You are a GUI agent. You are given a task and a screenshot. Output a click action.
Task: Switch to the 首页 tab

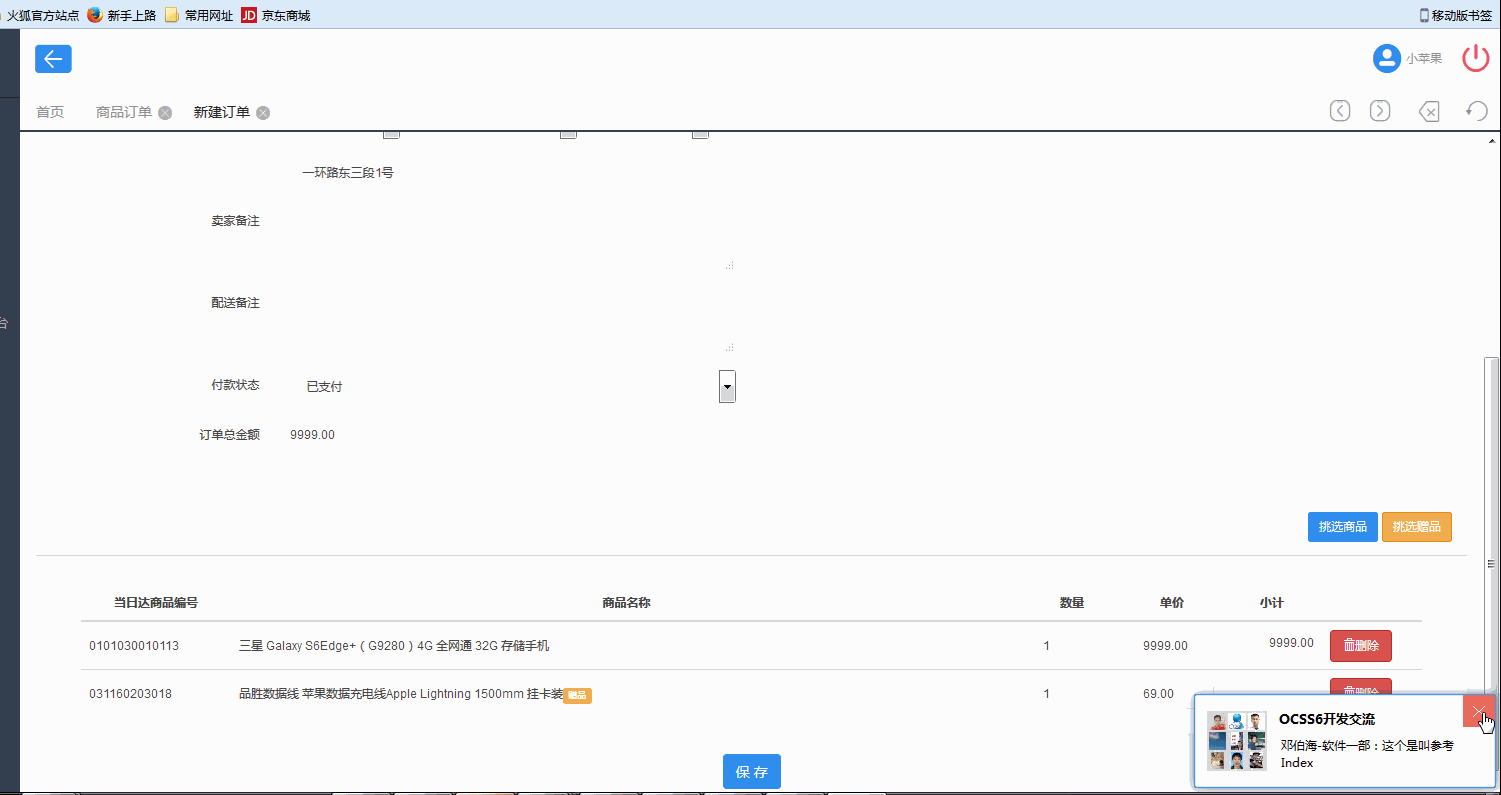coord(50,112)
